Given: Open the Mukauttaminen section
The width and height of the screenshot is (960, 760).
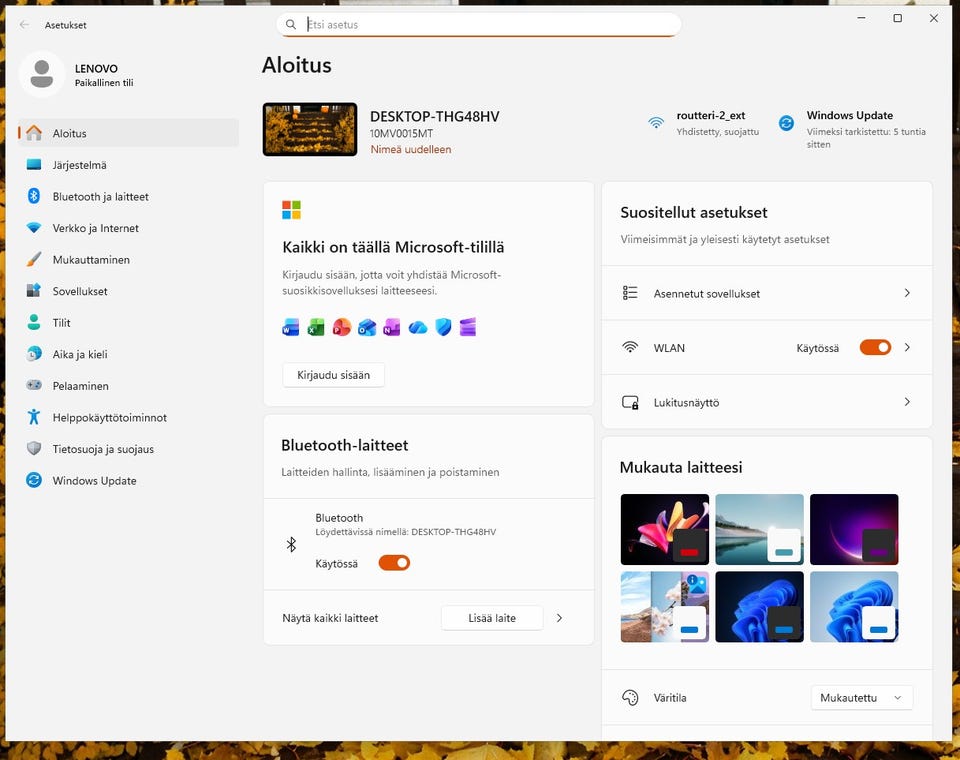Looking at the screenshot, I should [129, 260].
